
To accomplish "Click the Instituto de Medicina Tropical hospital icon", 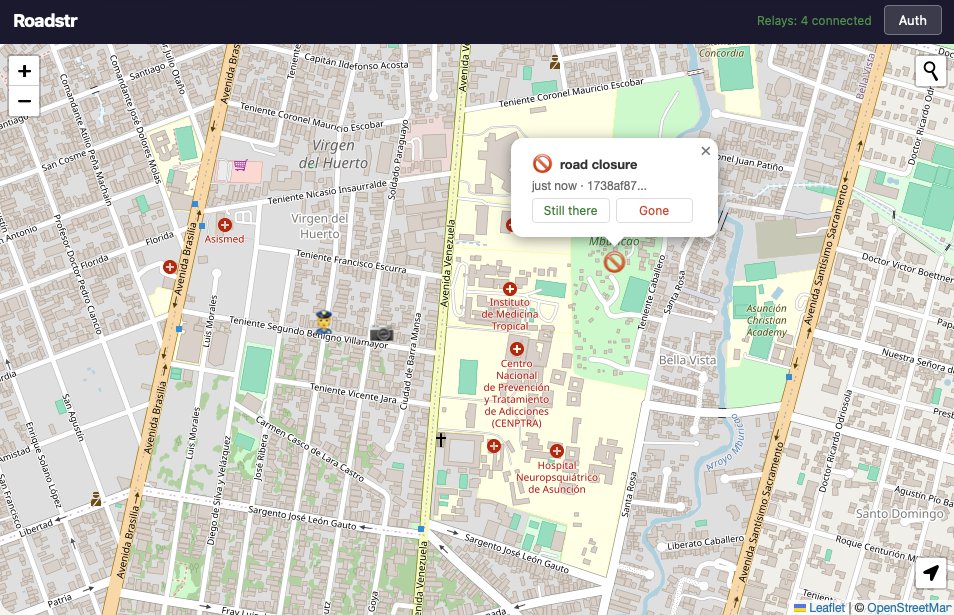I will click(x=509, y=288).
